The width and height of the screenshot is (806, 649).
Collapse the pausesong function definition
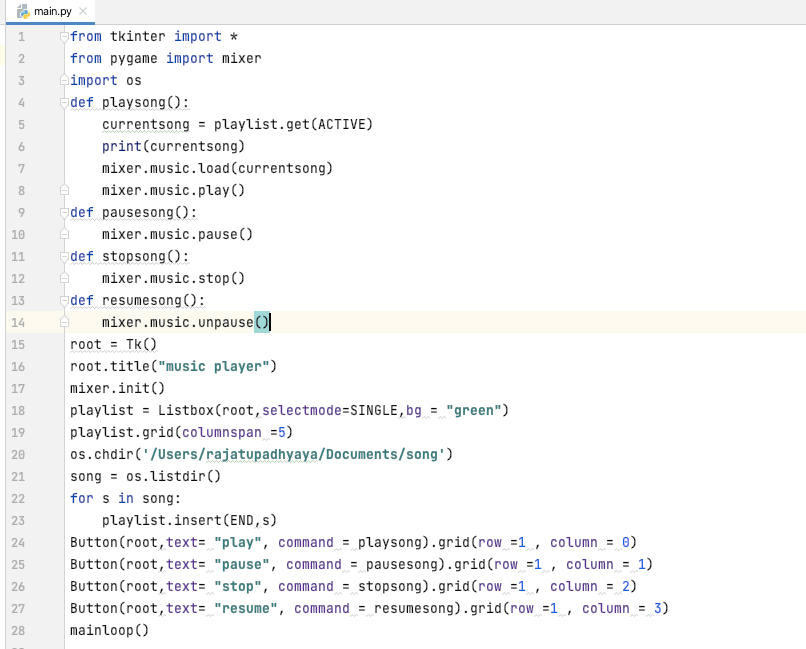(64, 212)
